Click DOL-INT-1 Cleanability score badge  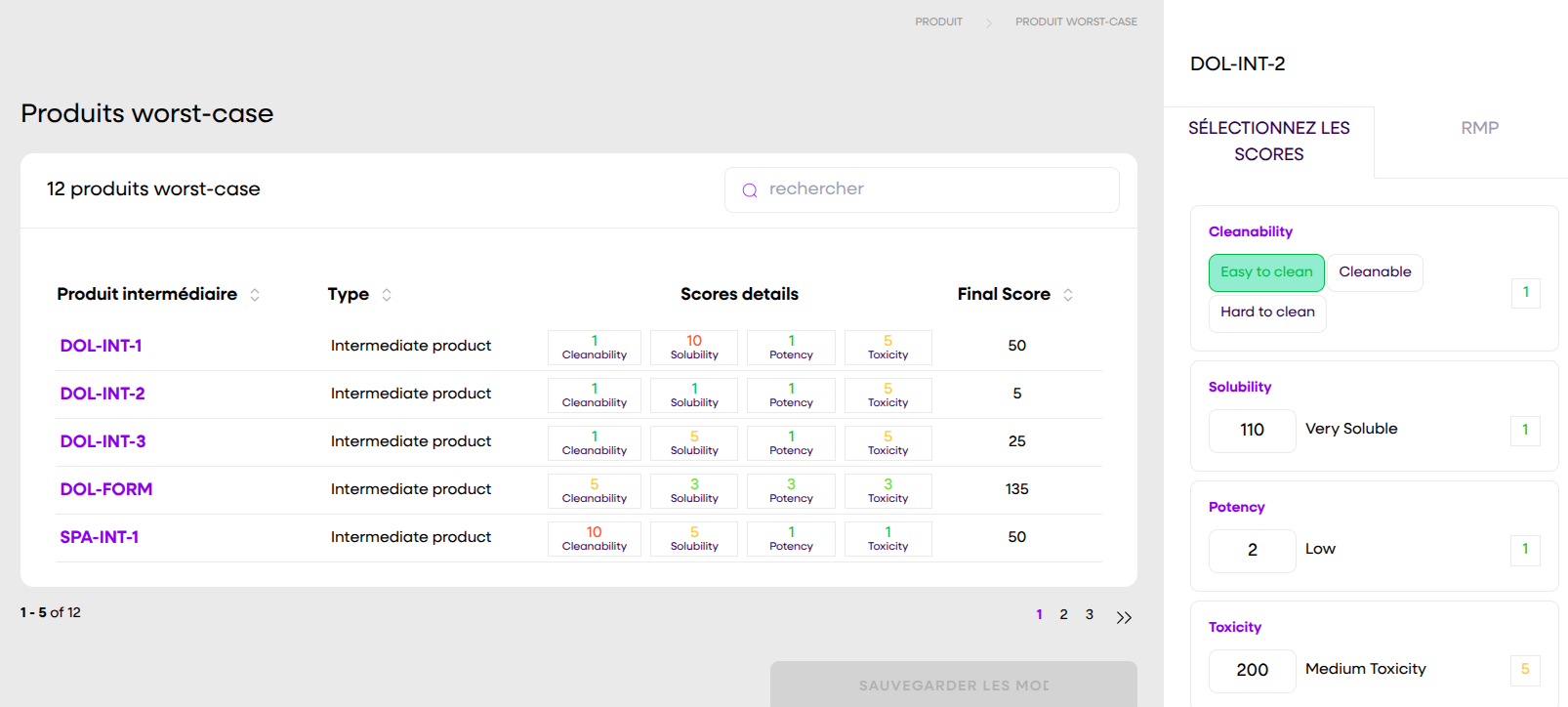click(x=594, y=348)
